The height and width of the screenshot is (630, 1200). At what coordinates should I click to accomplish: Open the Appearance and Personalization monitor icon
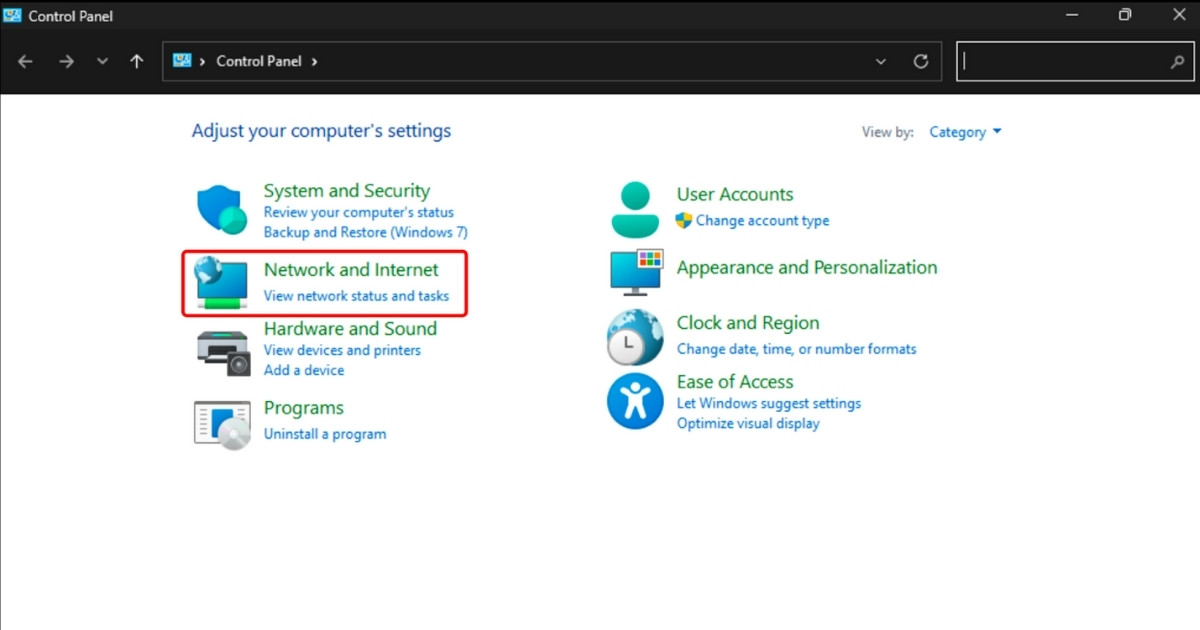(x=636, y=271)
